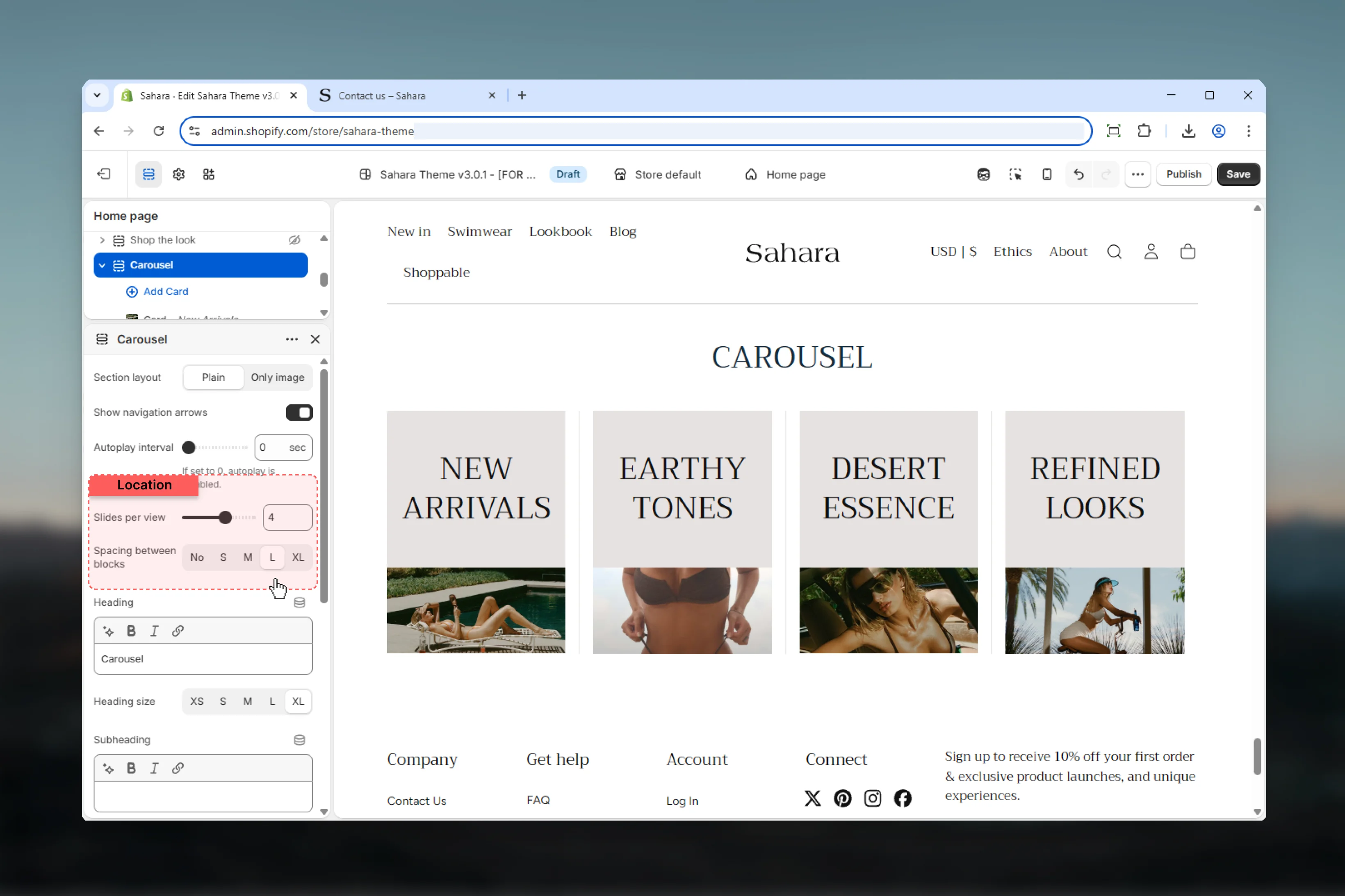Insert link in the Subheading editor
This screenshot has width=1345, height=896.
coord(178,769)
